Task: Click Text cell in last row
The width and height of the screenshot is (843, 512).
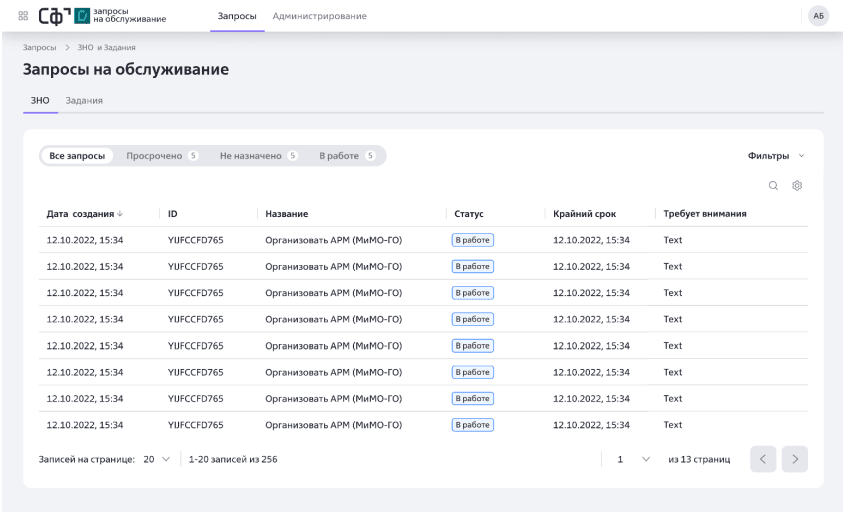Action: [x=673, y=425]
